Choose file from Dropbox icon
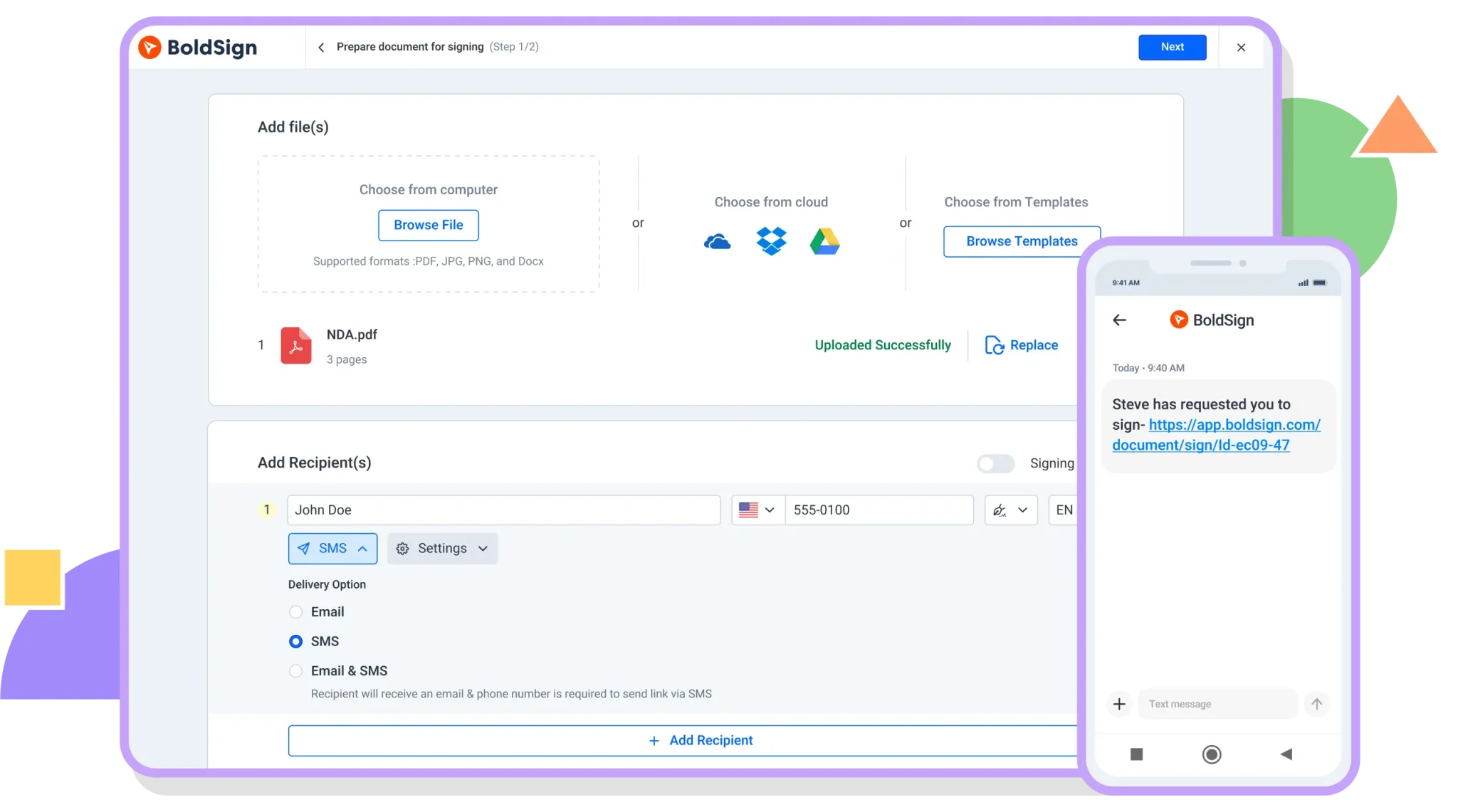This screenshot has height=812, width=1458. (771, 241)
